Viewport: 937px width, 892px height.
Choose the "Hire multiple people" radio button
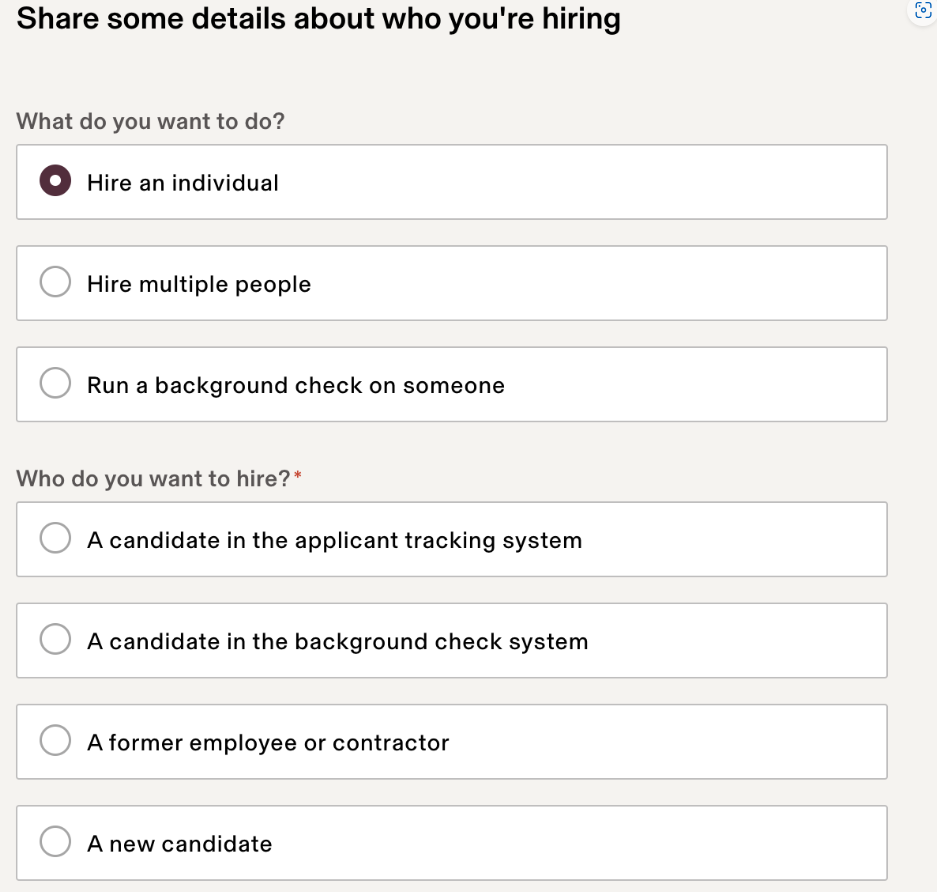pyautogui.click(x=55, y=283)
